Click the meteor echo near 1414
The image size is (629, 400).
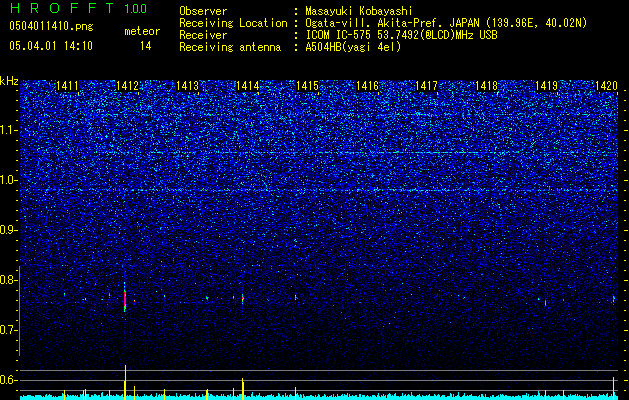click(x=243, y=298)
